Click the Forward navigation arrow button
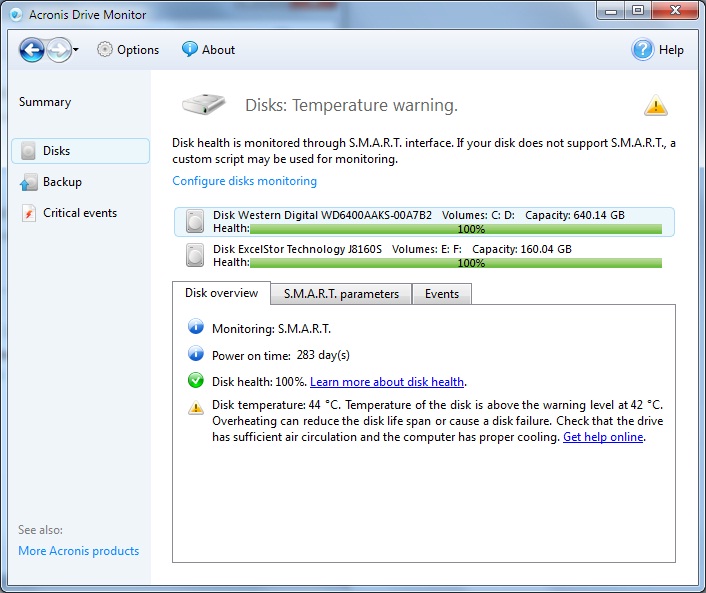This screenshot has width=706, height=593. (x=59, y=50)
